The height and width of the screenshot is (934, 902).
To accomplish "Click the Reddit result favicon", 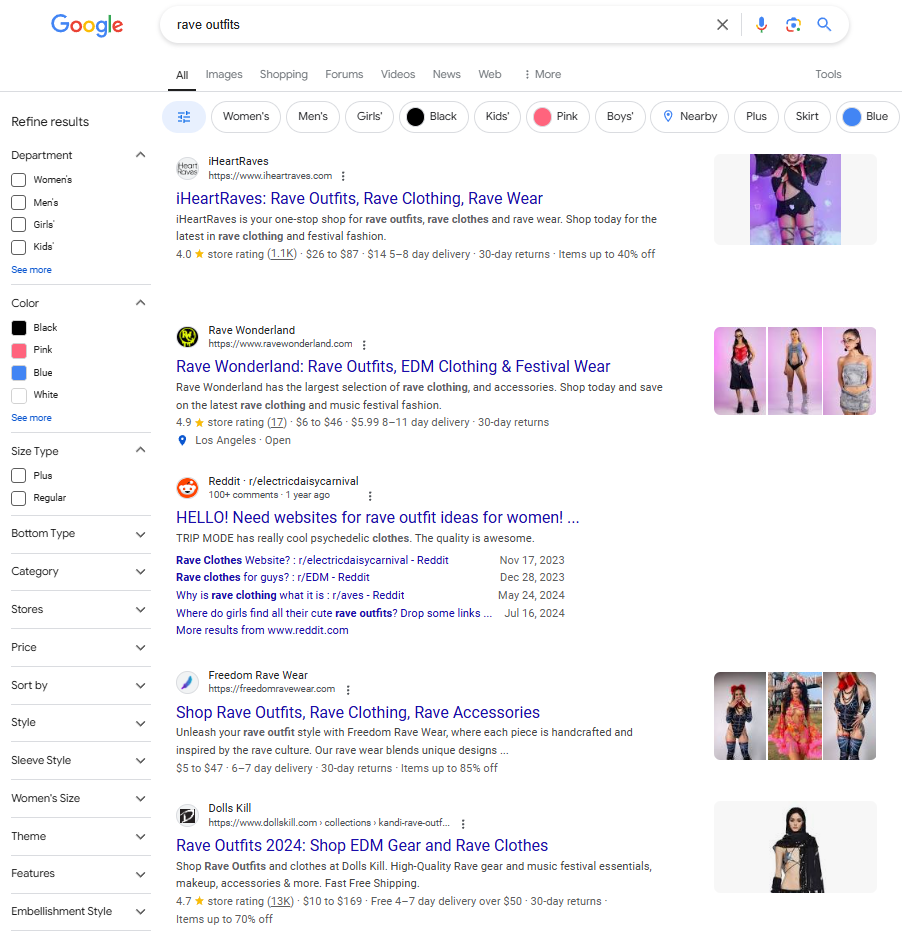I will 187,488.
